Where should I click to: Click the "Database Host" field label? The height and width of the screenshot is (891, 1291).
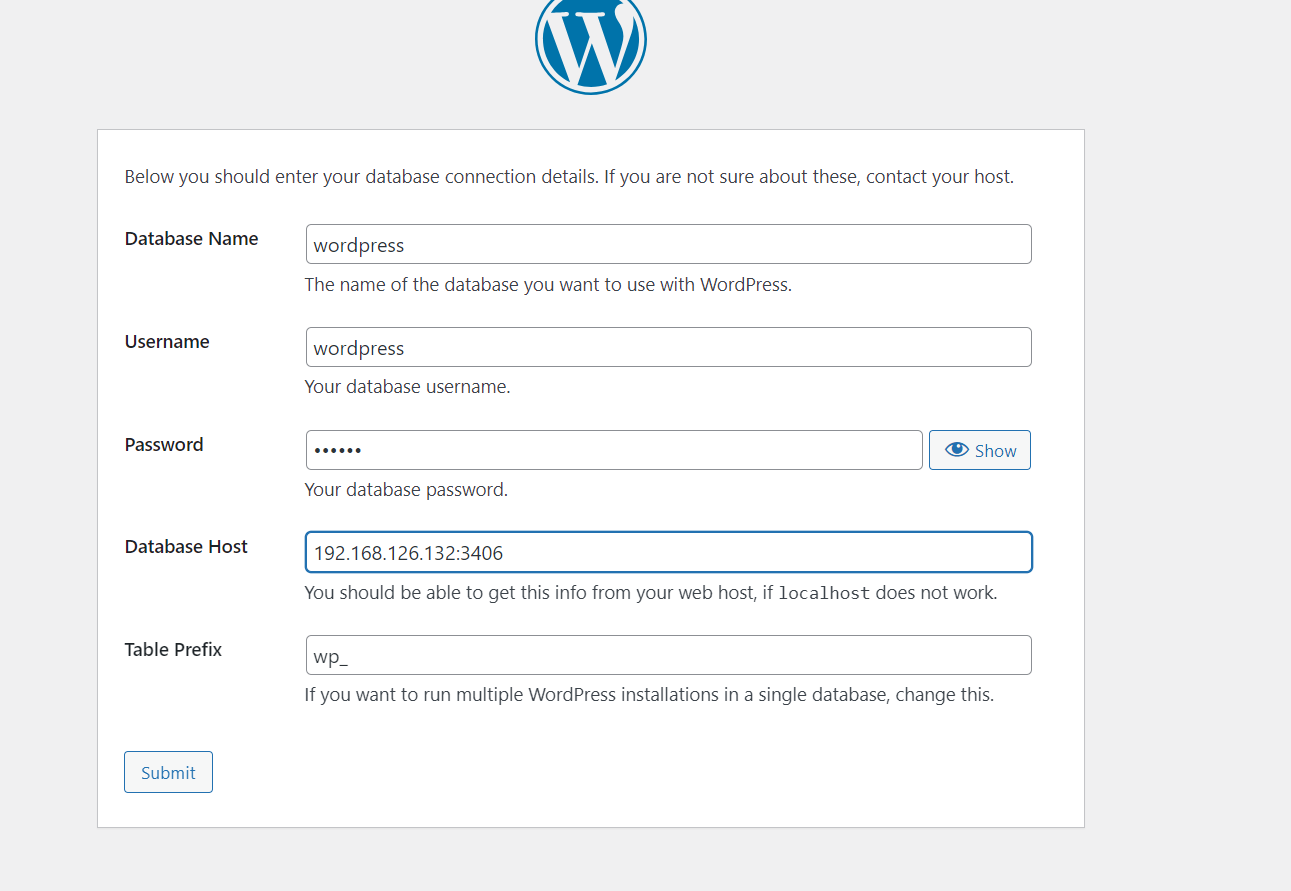(186, 547)
